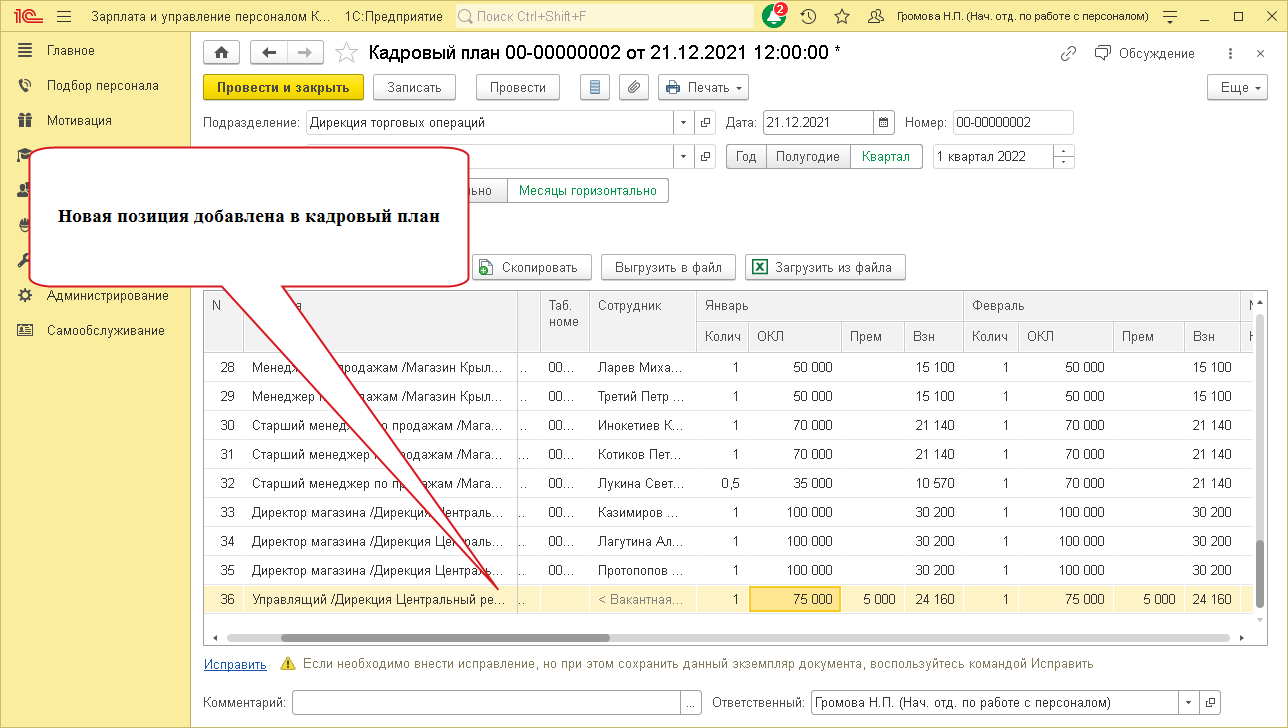This screenshot has width=1288, height=728.
Task: Select the Квартал period toggle
Action: [886, 157]
